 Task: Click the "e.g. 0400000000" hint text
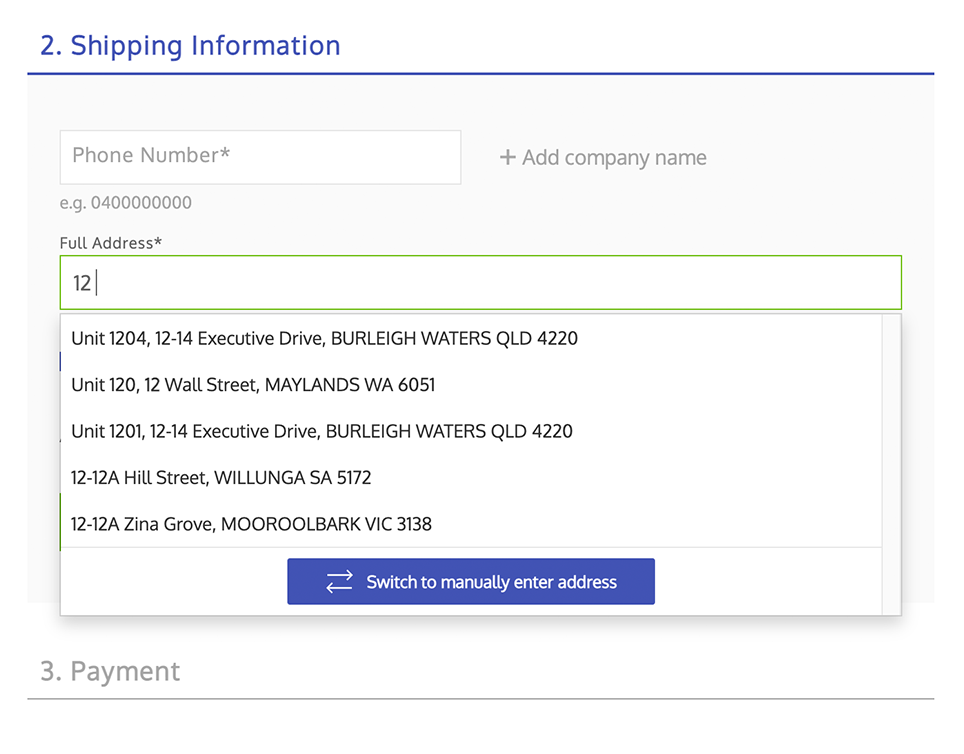pyautogui.click(x=126, y=203)
